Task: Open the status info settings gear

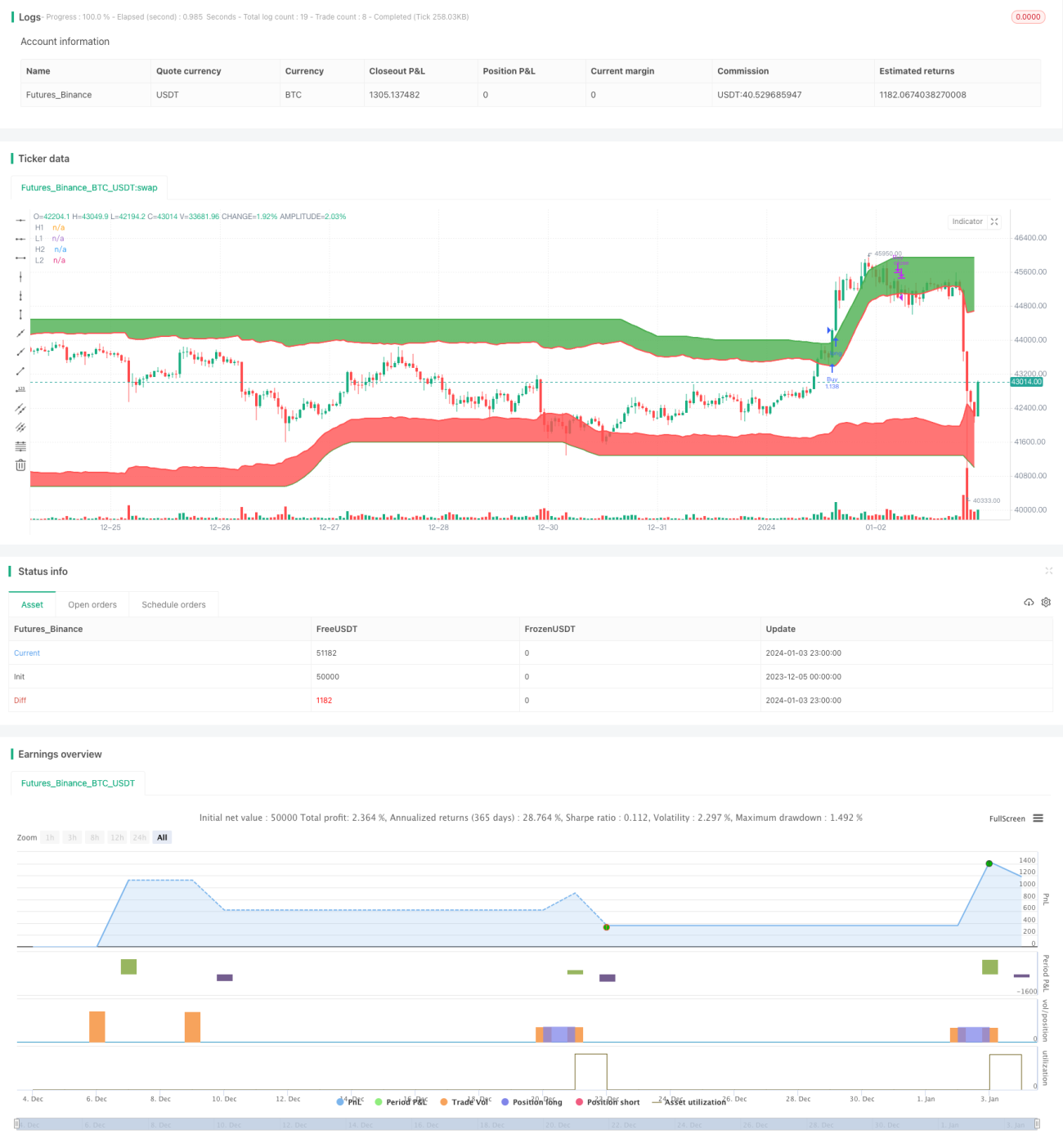Action: point(1046,602)
